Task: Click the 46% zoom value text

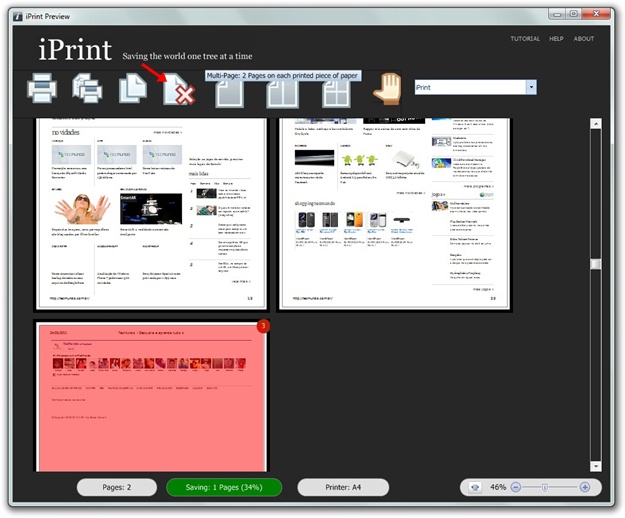Action: (x=498, y=487)
